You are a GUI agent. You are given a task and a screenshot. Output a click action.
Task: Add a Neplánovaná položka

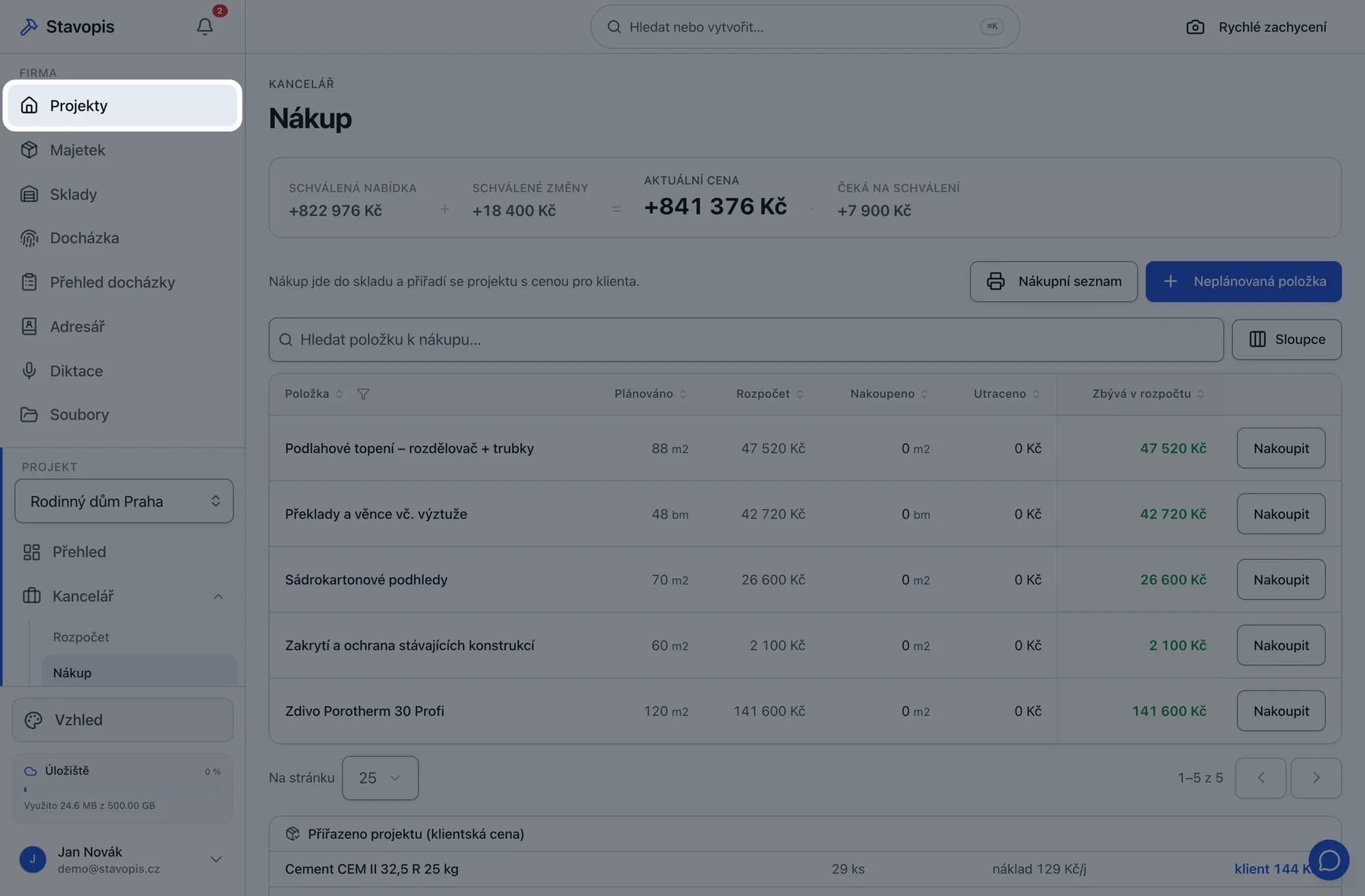[x=1244, y=282]
